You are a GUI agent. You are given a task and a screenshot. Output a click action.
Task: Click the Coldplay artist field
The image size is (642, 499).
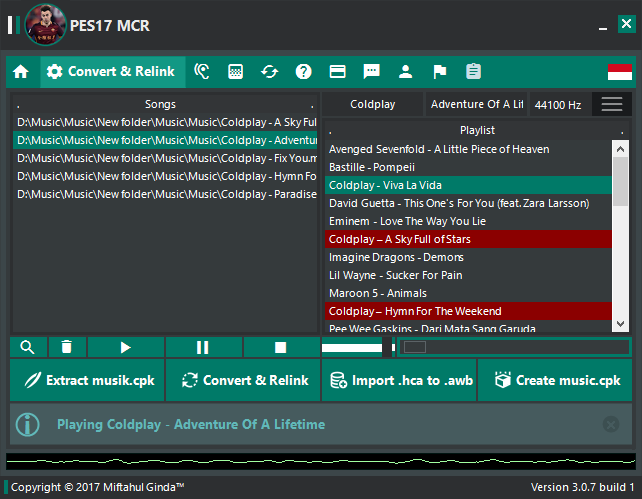point(373,104)
